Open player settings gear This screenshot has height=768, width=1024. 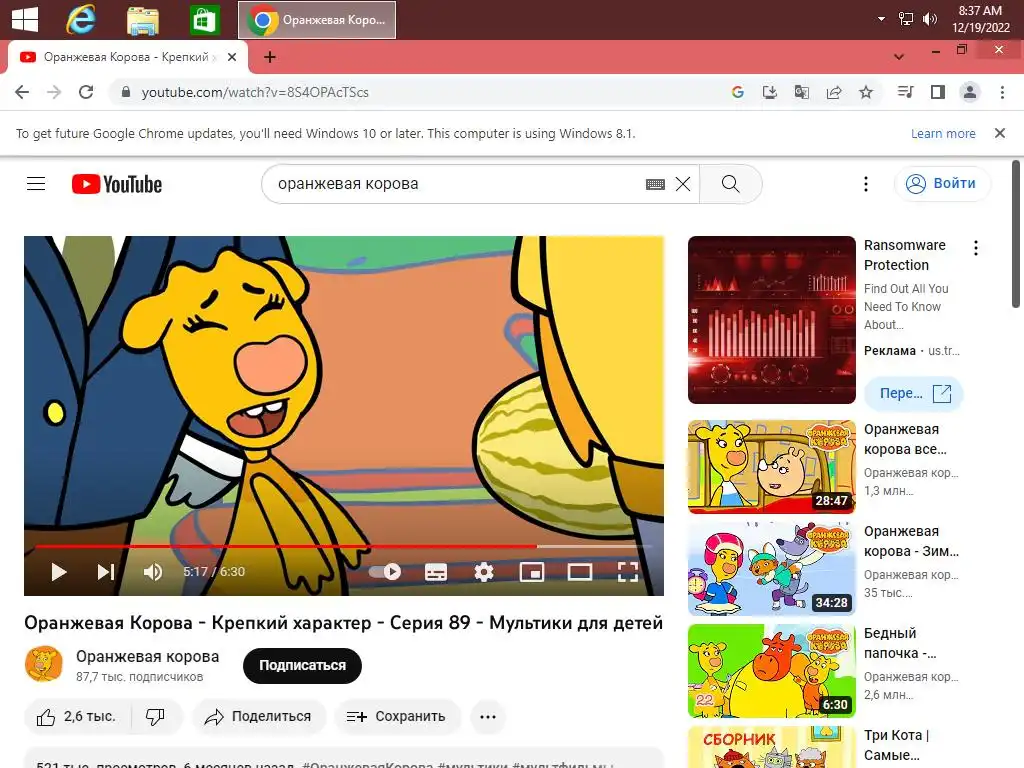[x=484, y=572]
